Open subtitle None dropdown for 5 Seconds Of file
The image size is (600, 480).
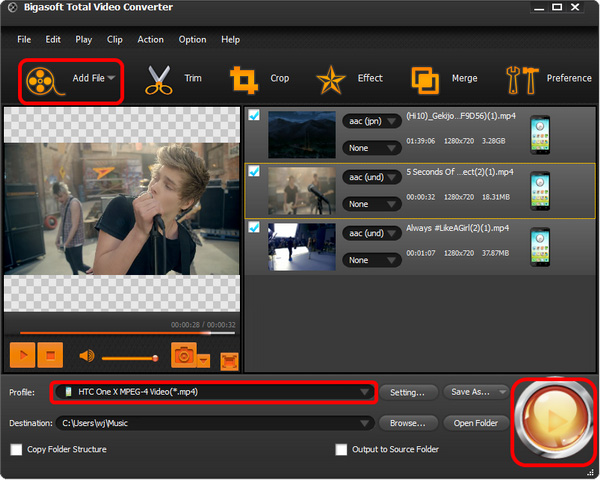pyautogui.click(x=372, y=204)
